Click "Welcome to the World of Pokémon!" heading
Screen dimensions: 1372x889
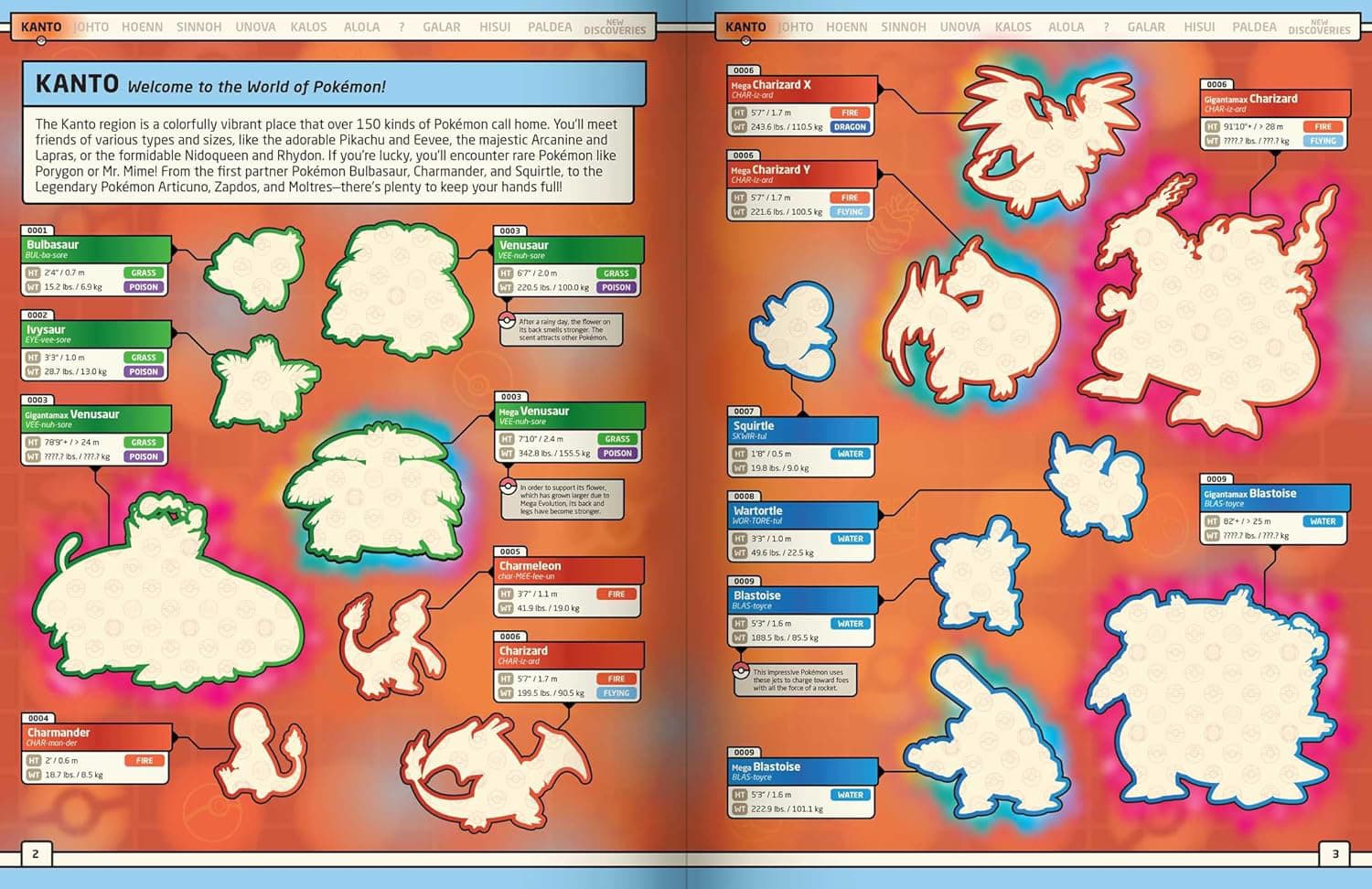256,87
